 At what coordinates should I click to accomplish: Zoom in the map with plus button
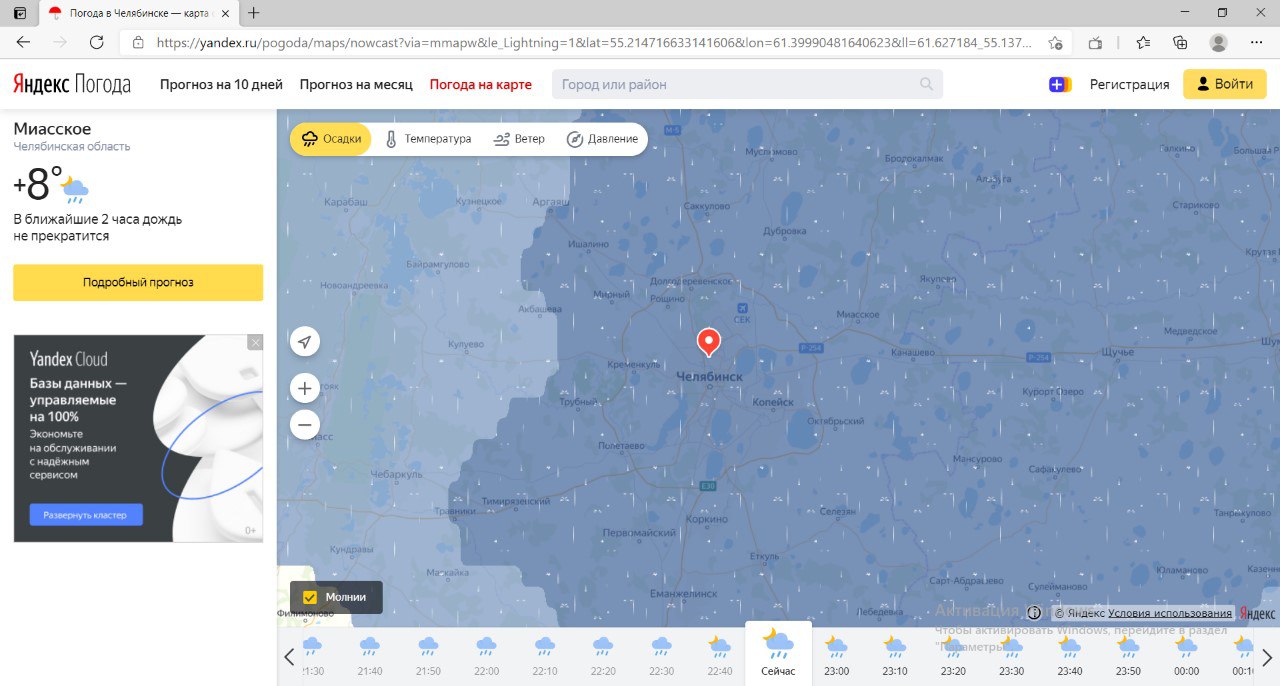[305, 388]
